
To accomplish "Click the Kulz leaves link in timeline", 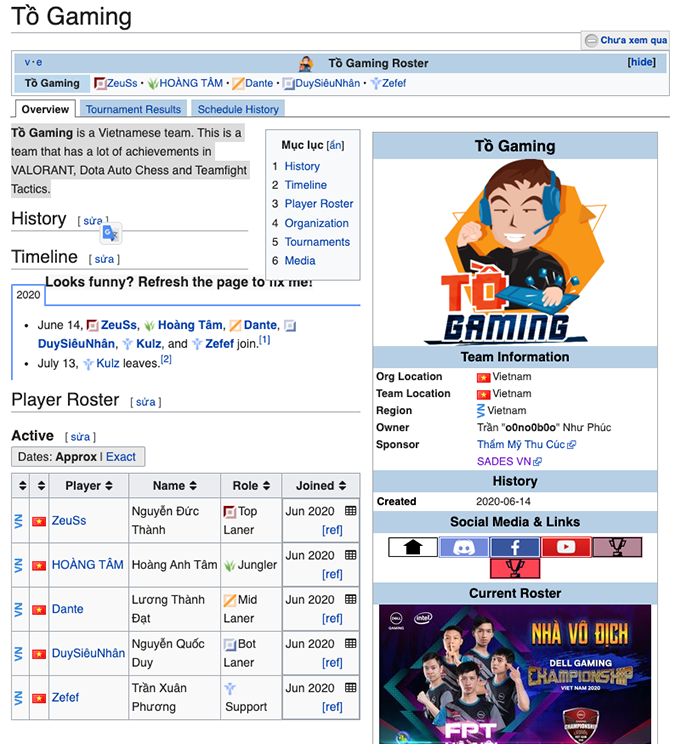I will 108,363.
